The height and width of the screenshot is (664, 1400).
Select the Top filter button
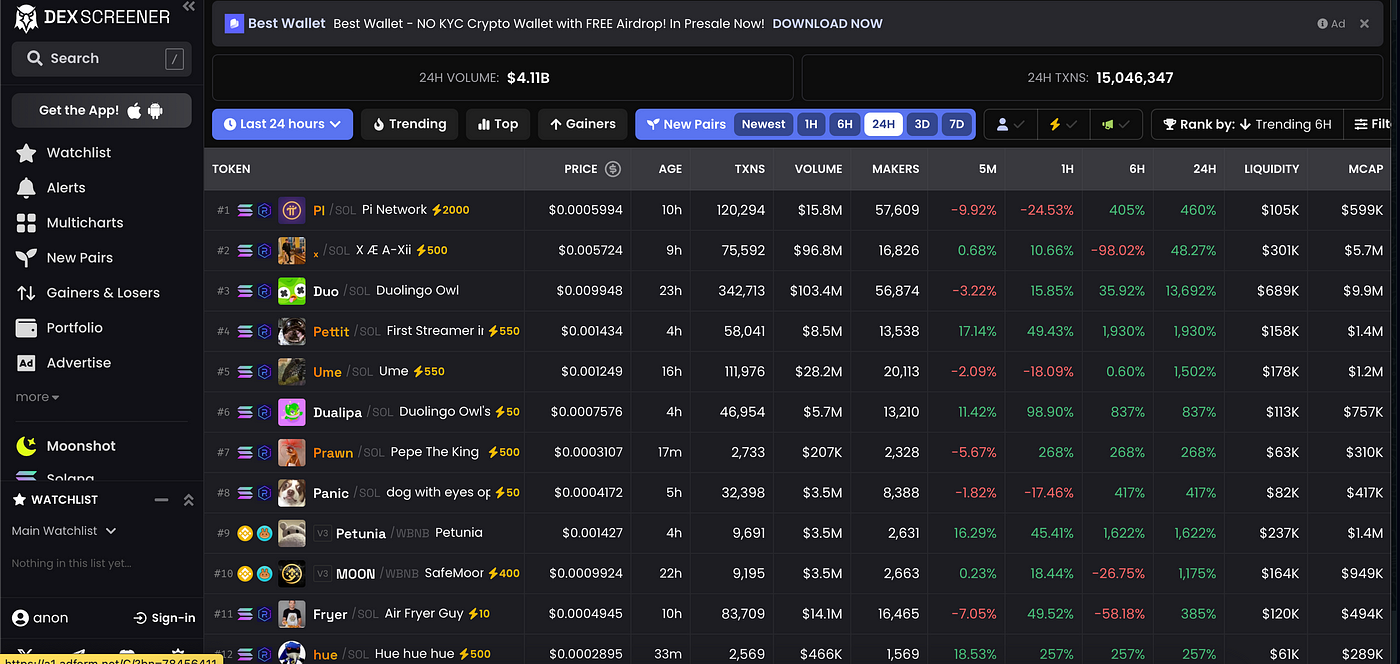click(498, 124)
